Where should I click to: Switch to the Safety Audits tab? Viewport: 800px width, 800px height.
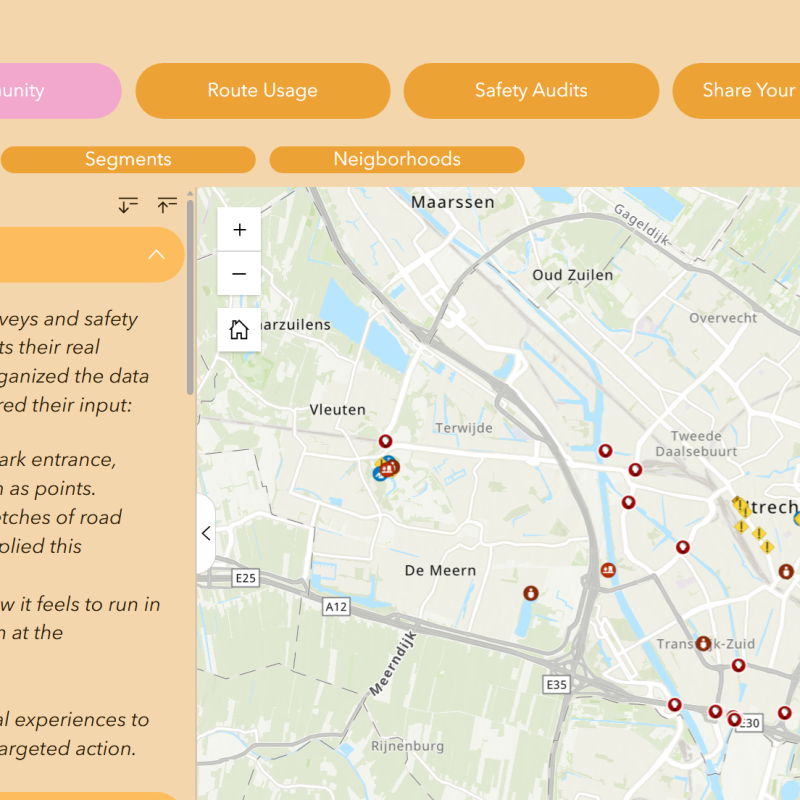coord(530,91)
